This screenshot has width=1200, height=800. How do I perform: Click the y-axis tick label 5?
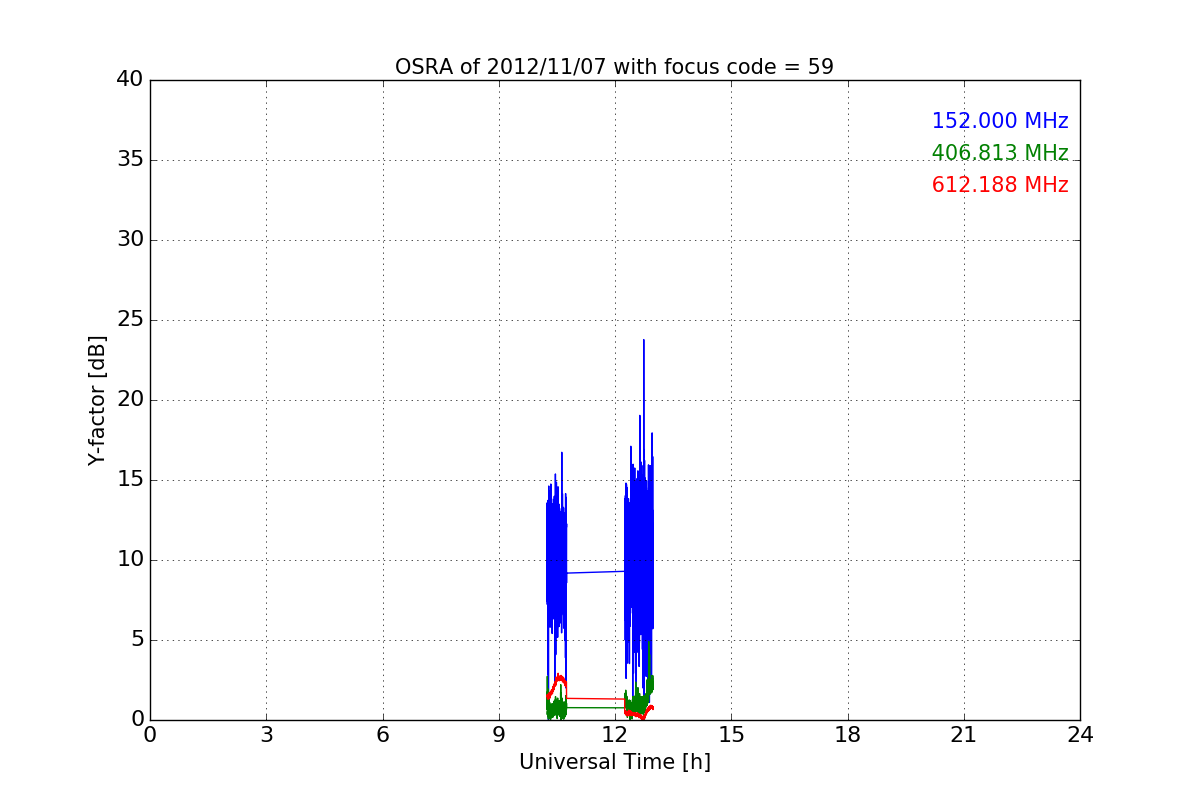pos(136,640)
